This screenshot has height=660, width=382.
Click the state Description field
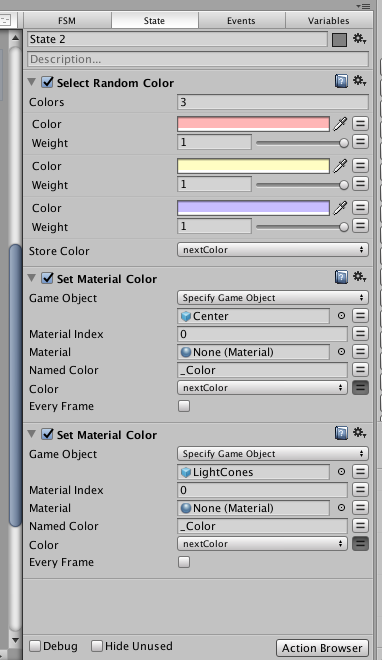[x=198, y=59]
